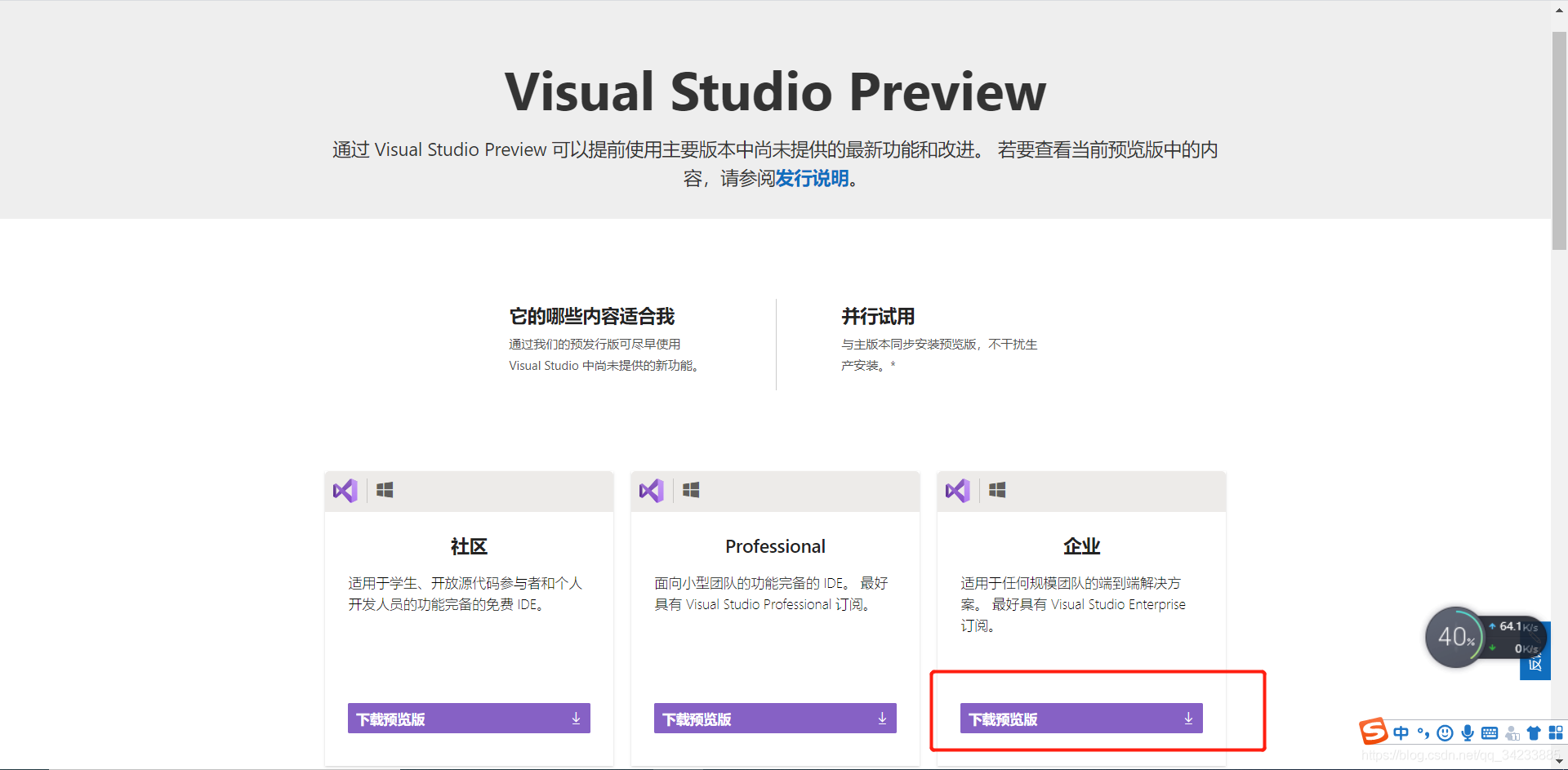Click the Sogou user account icon
The height and width of the screenshot is (770, 1568).
click(x=1512, y=733)
